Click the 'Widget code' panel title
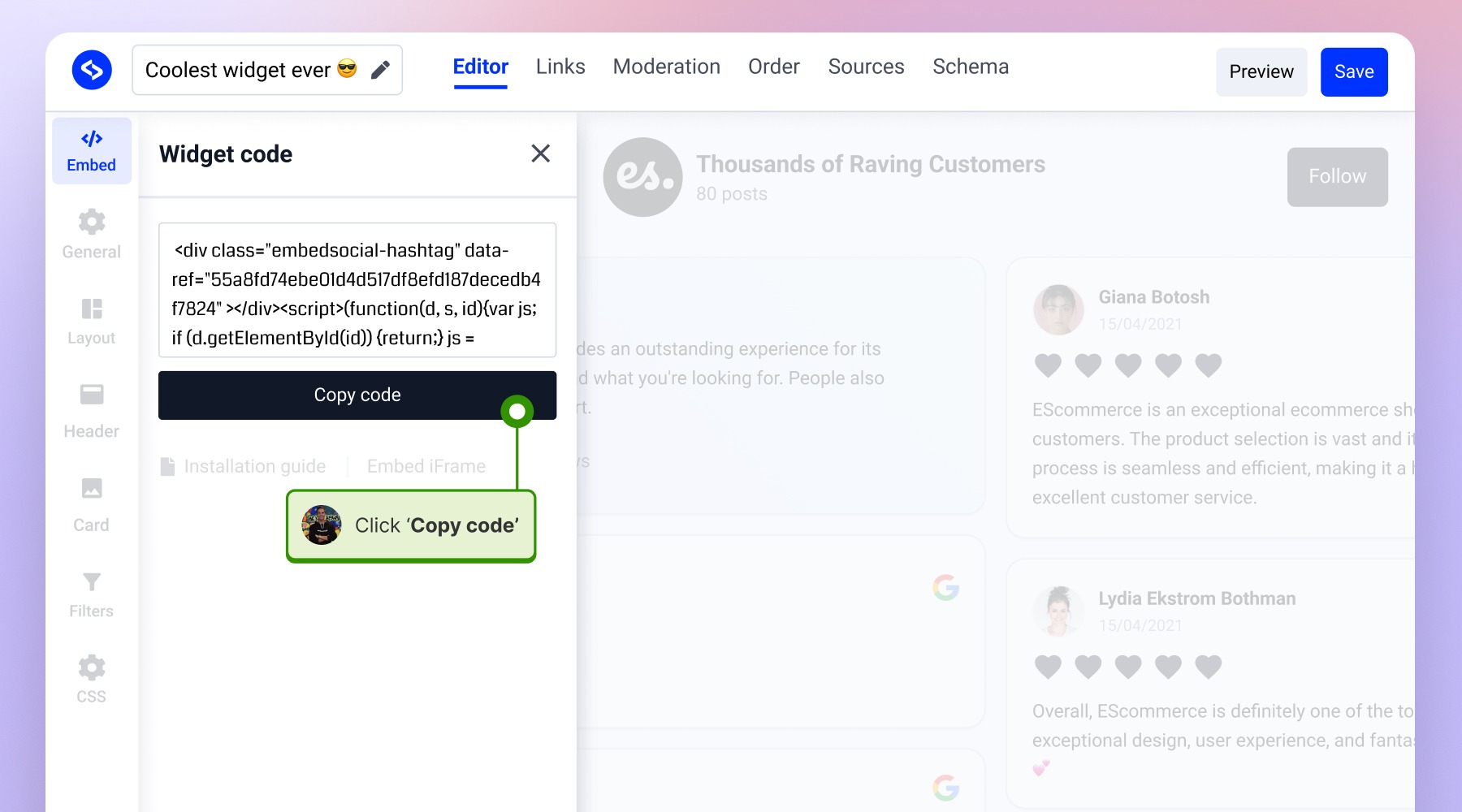This screenshot has height=812, width=1462. pos(226,154)
